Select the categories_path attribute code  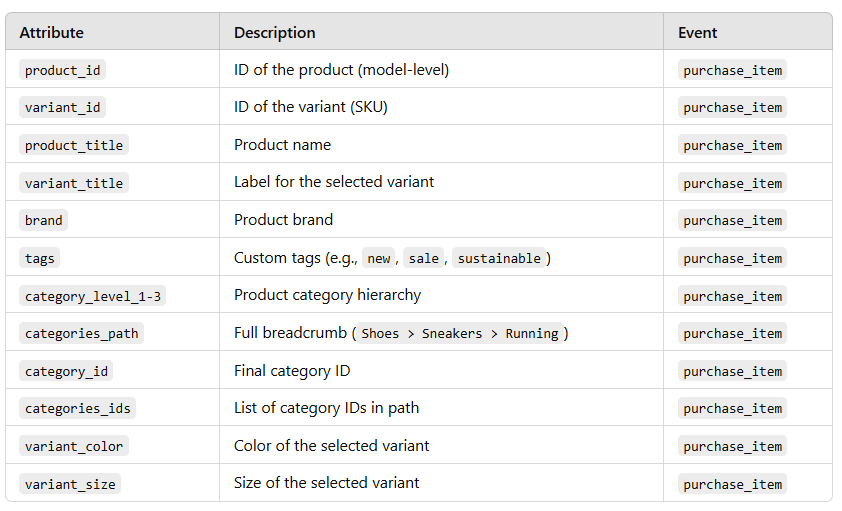(82, 333)
